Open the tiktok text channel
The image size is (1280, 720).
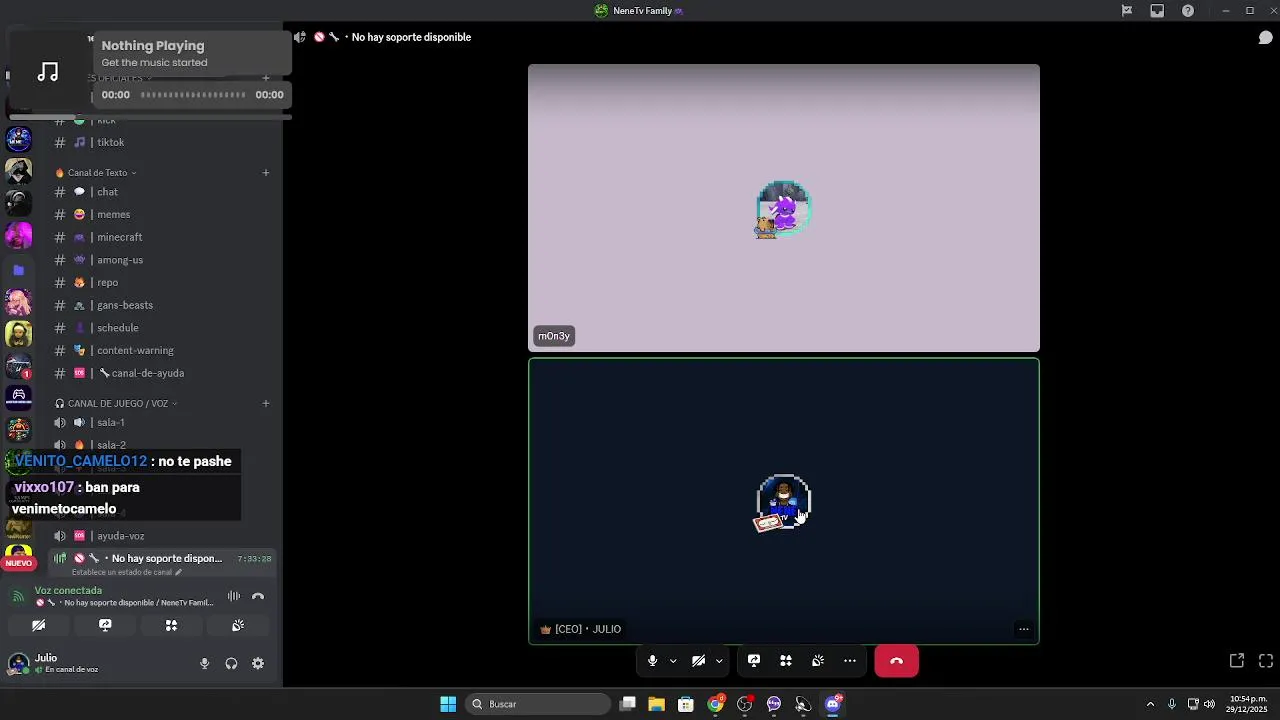(160, 143)
